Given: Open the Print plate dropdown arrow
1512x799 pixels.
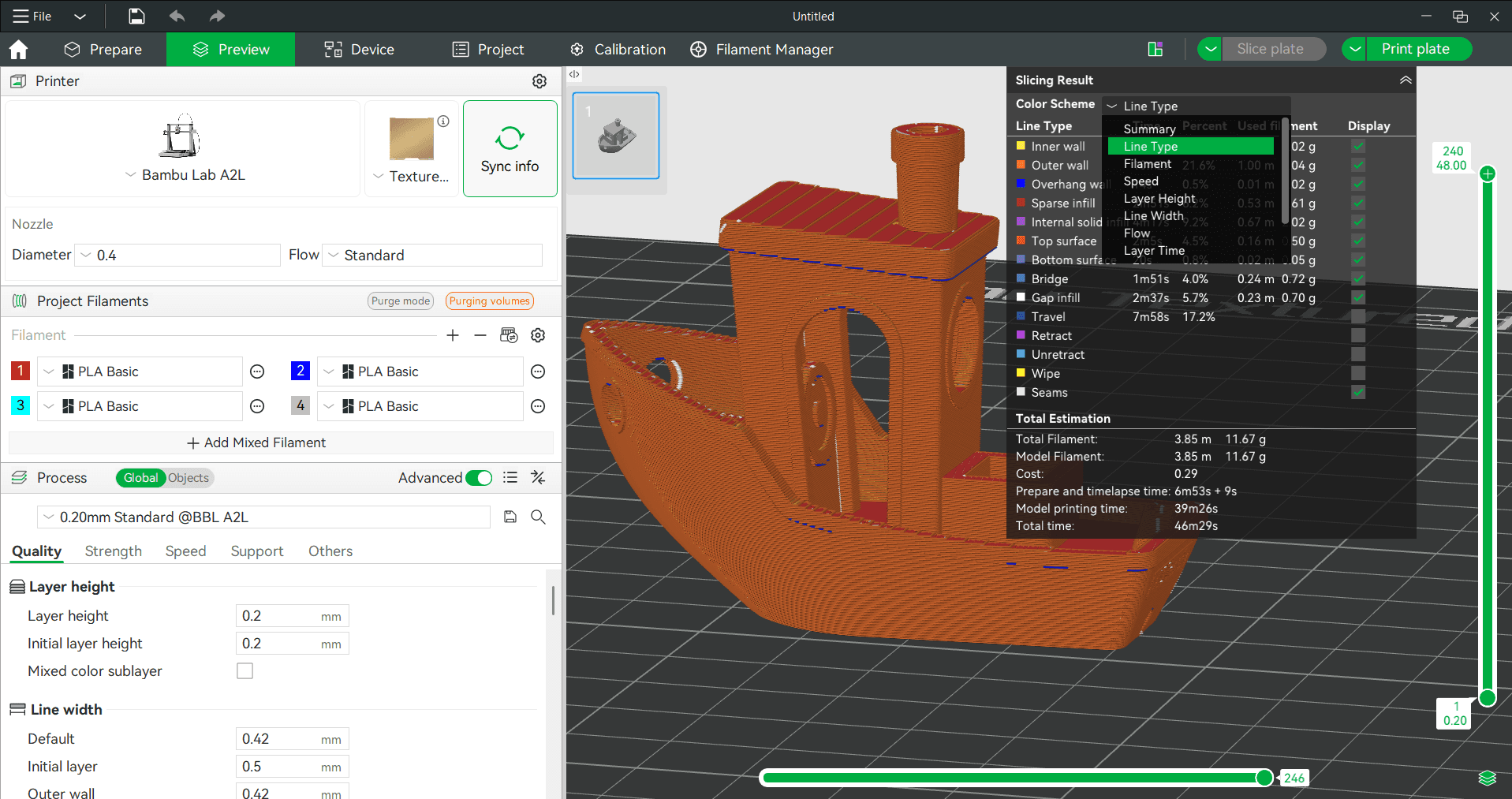Looking at the screenshot, I should pos(1354,49).
